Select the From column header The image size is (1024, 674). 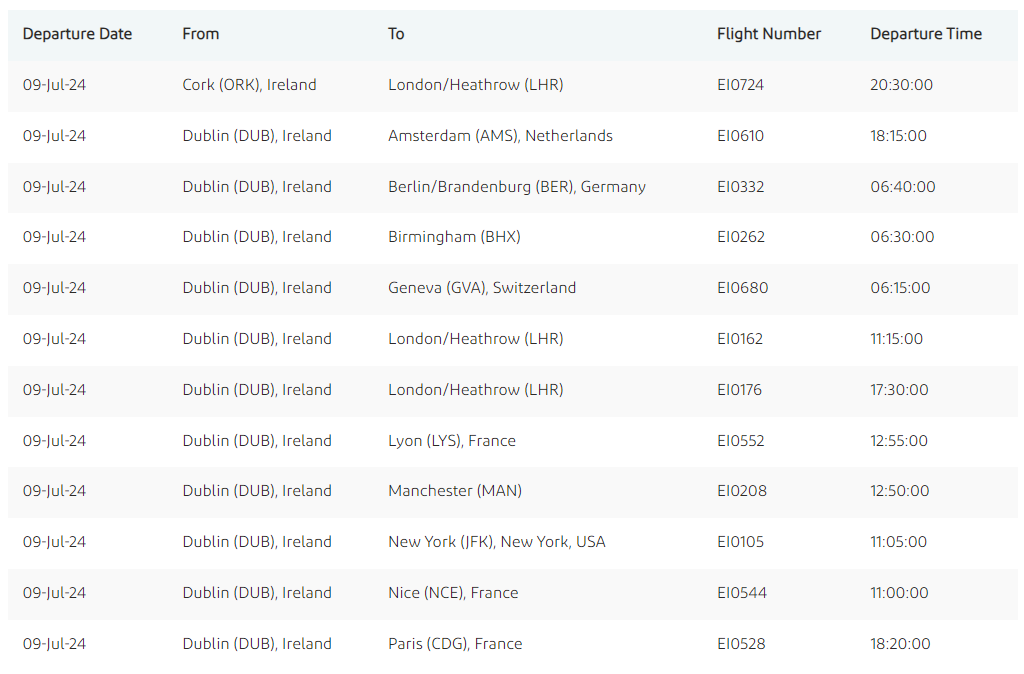tap(200, 34)
